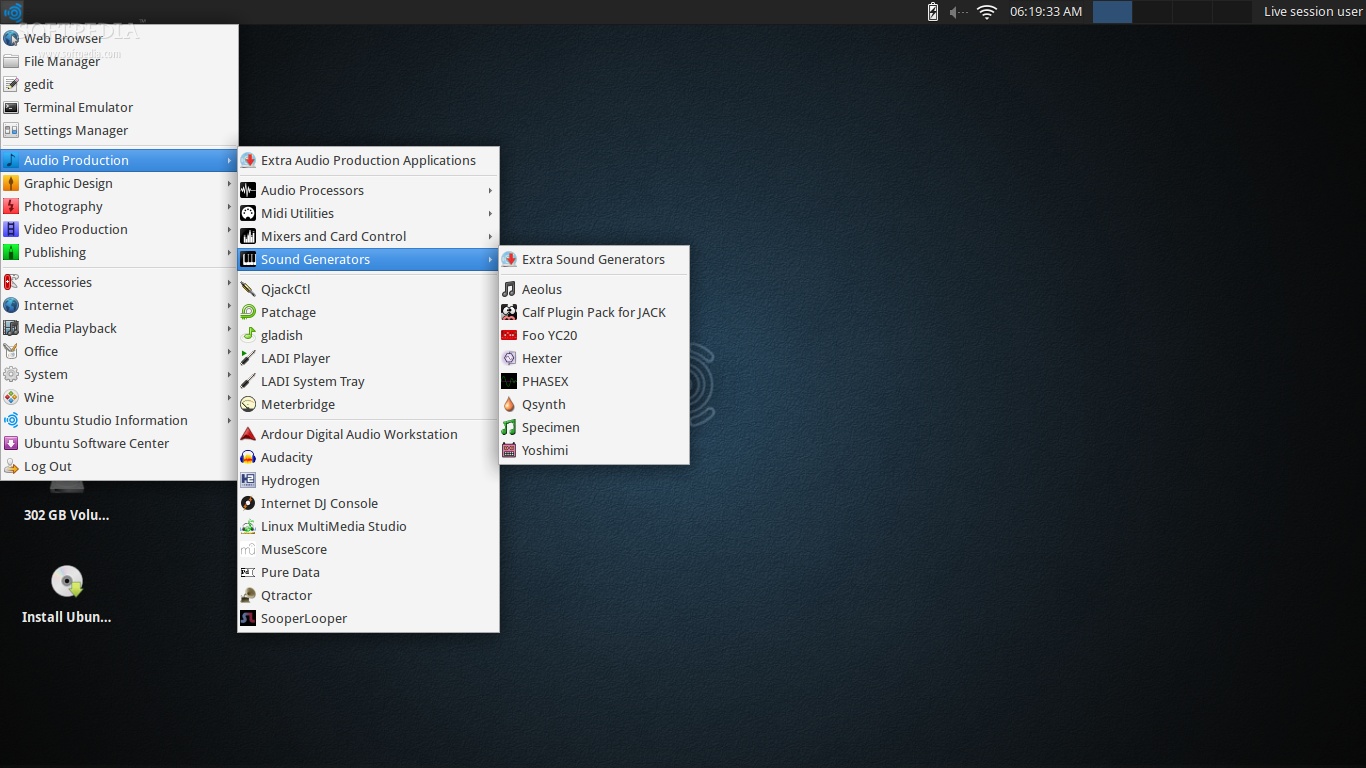1366x768 pixels.
Task: Expand the Publishing submenu arrow
Action: [x=229, y=252]
